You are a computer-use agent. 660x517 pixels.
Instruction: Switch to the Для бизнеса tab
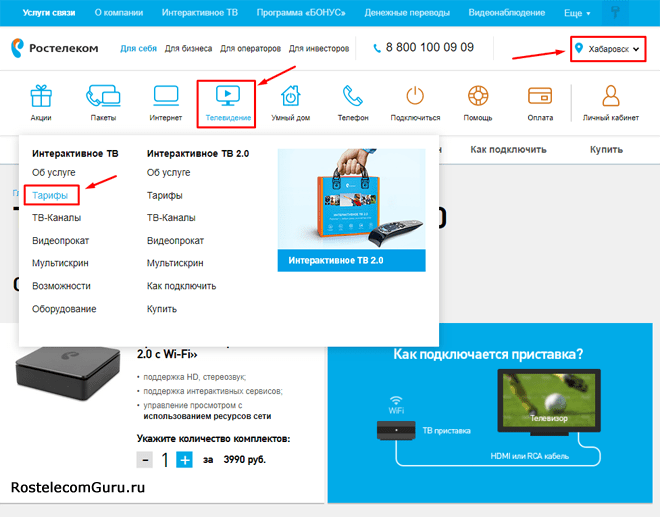[x=187, y=48]
